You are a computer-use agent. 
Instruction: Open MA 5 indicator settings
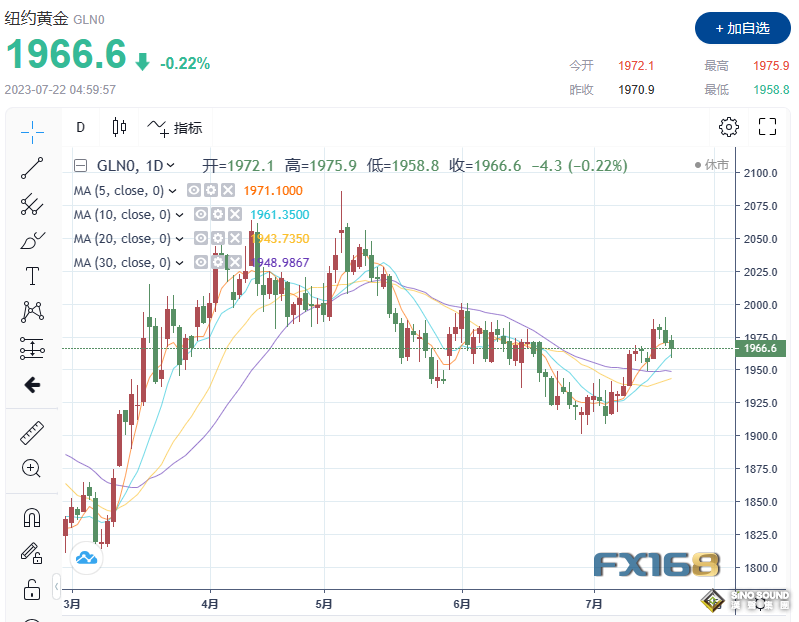211,191
